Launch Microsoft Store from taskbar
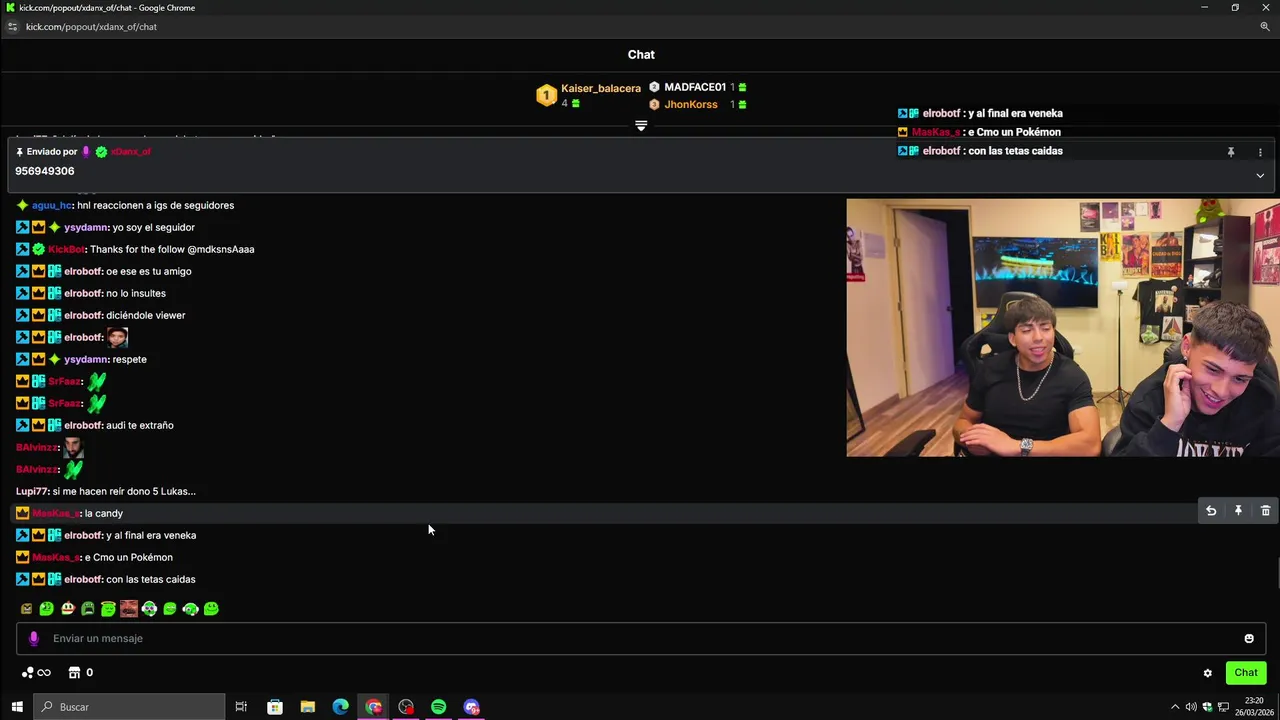1280x720 pixels. [275, 707]
